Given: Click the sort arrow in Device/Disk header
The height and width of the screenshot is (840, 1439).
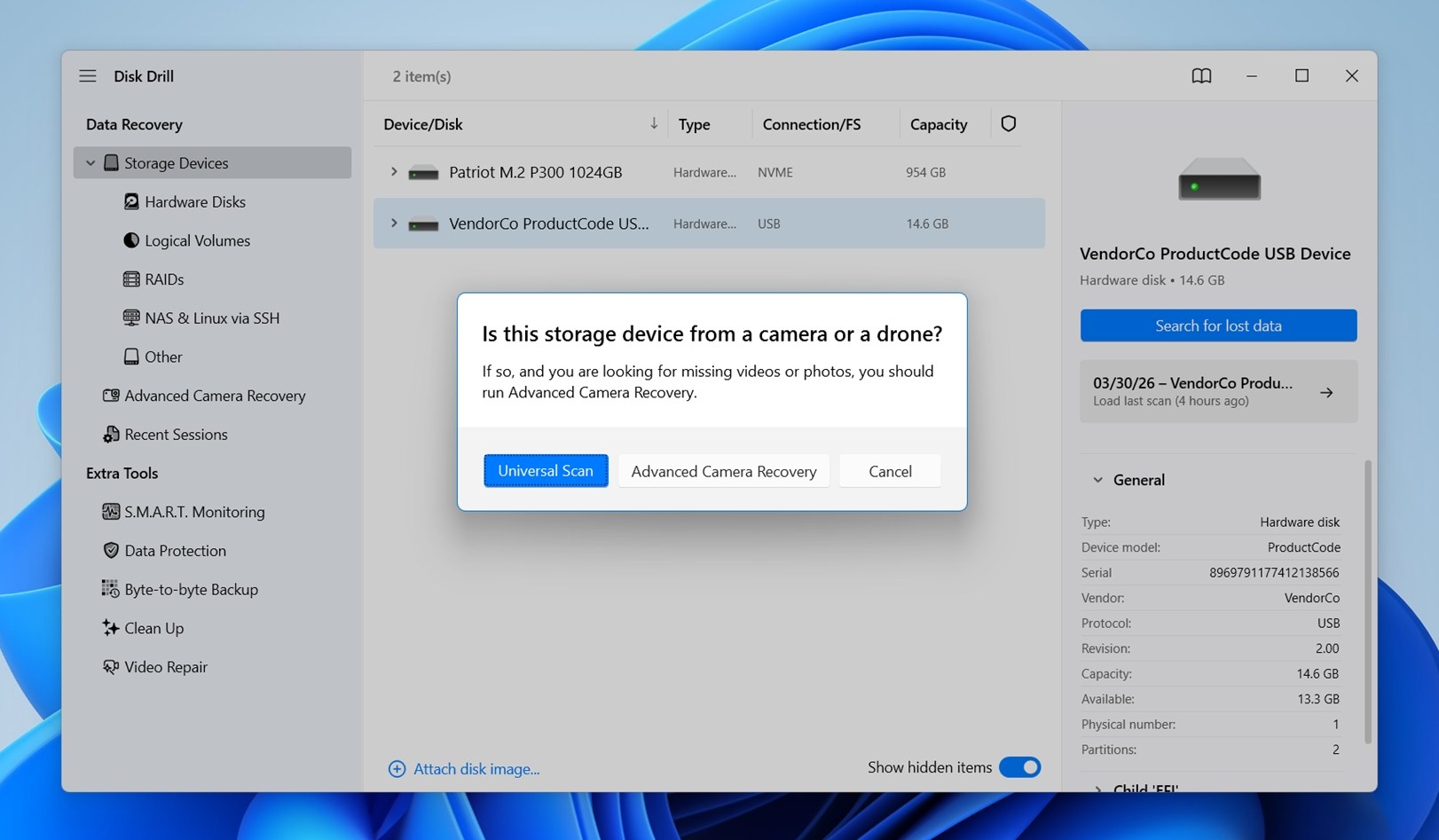Looking at the screenshot, I should click(654, 123).
